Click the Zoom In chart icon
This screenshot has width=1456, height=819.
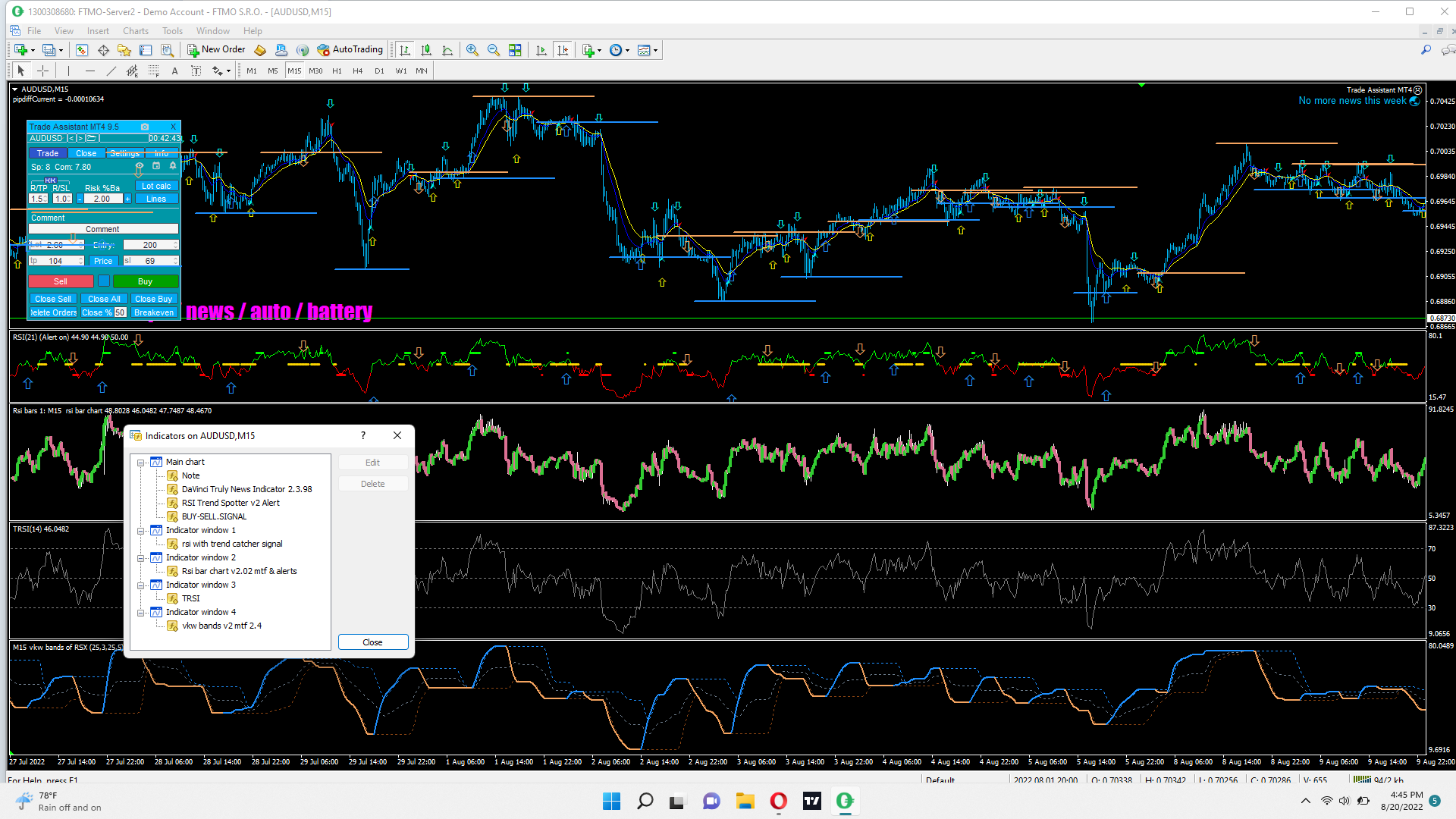point(472,50)
